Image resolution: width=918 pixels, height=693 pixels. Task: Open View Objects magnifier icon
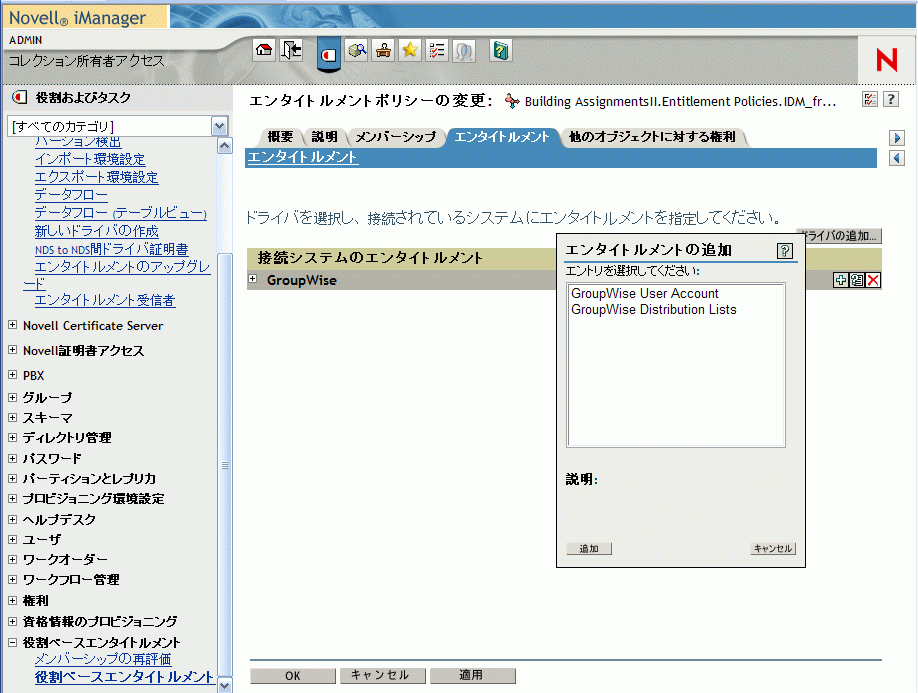pyautogui.click(x=357, y=50)
